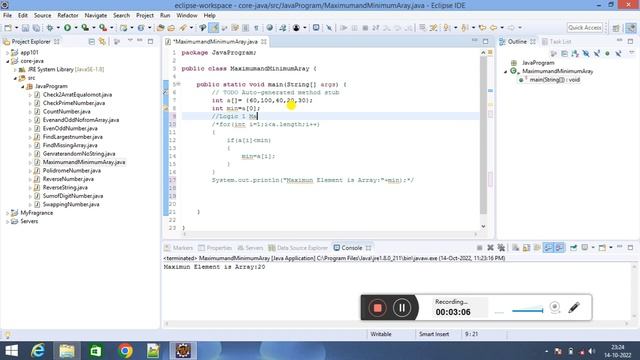Screen dimensions: 640x360
Task: Click the Debug bug icon
Action: (50, 28)
